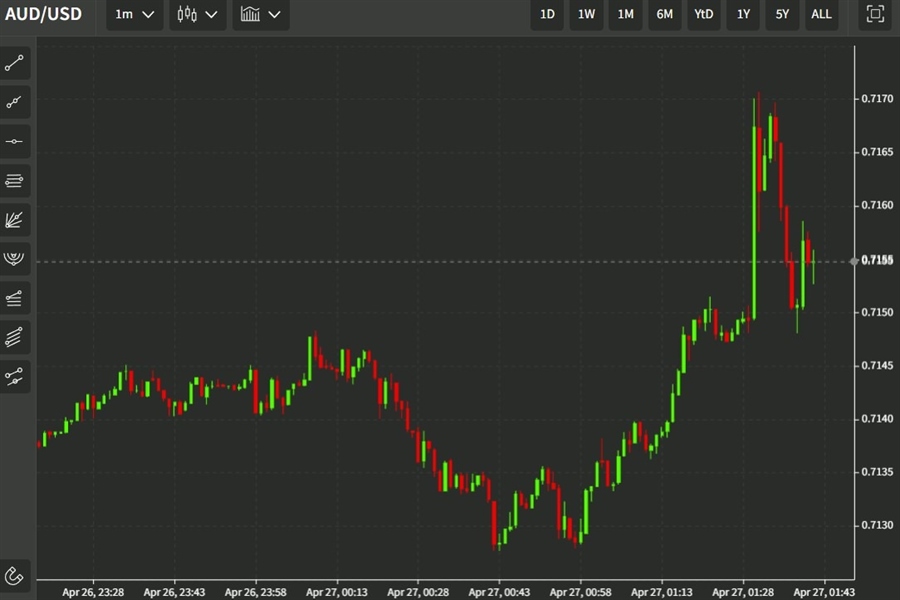Switch to the ALL time range
The height and width of the screenshot is (600, 900).
[x=821, y=15]
